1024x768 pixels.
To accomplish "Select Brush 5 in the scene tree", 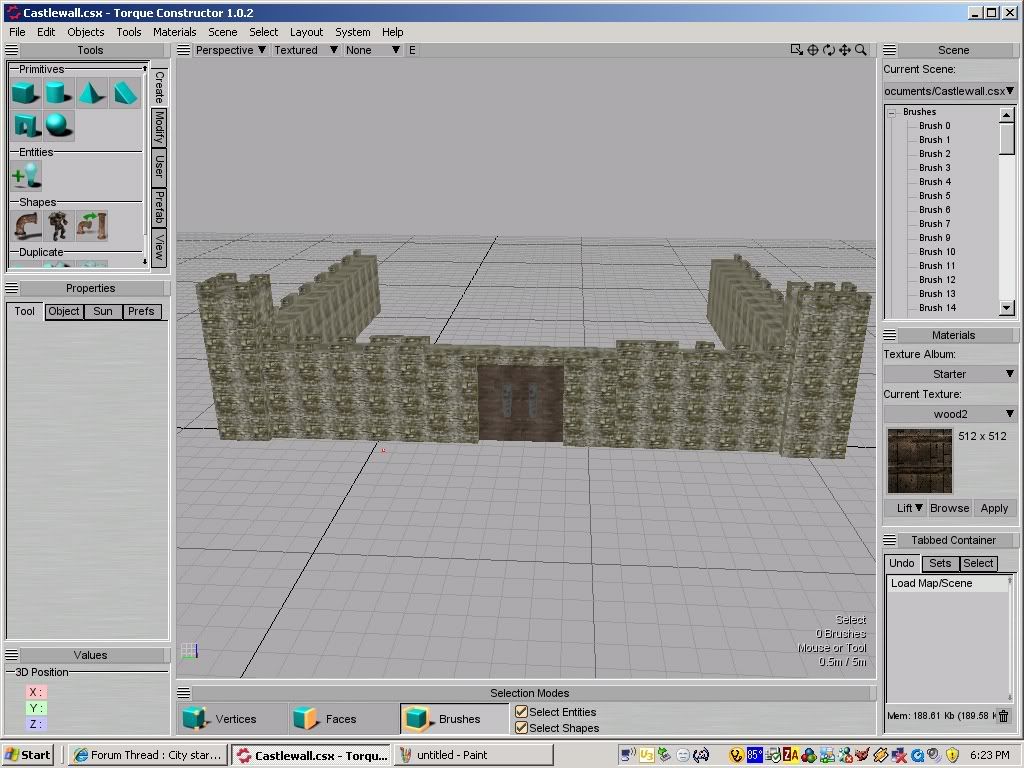I will click(x=934, y=195).
